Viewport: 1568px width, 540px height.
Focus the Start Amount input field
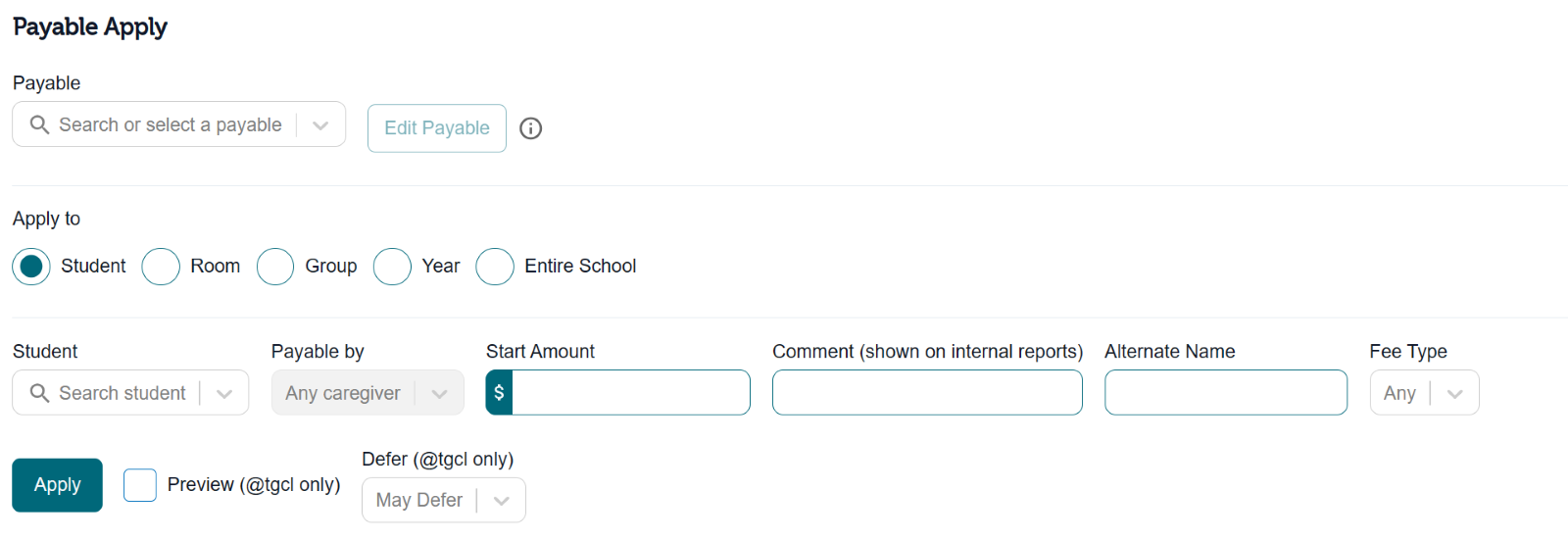[x=631, y=392]
